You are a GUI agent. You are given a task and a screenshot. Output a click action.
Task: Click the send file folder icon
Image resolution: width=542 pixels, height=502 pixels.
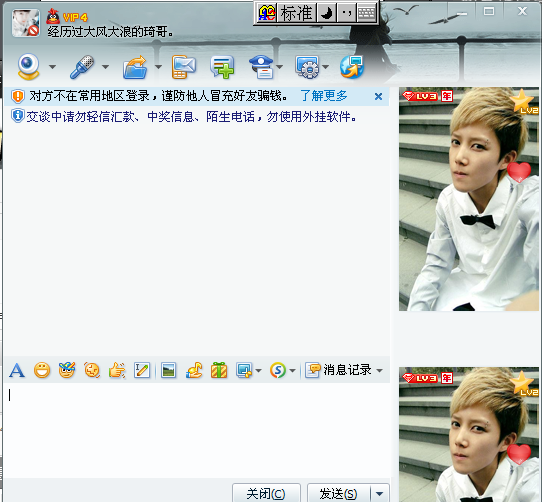coord(135,67)
